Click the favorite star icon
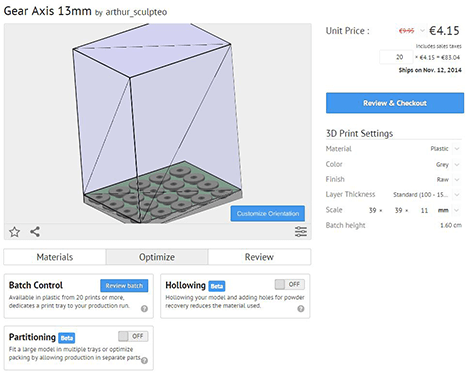This screenshot has height=379, width=470. coord(14,232)
